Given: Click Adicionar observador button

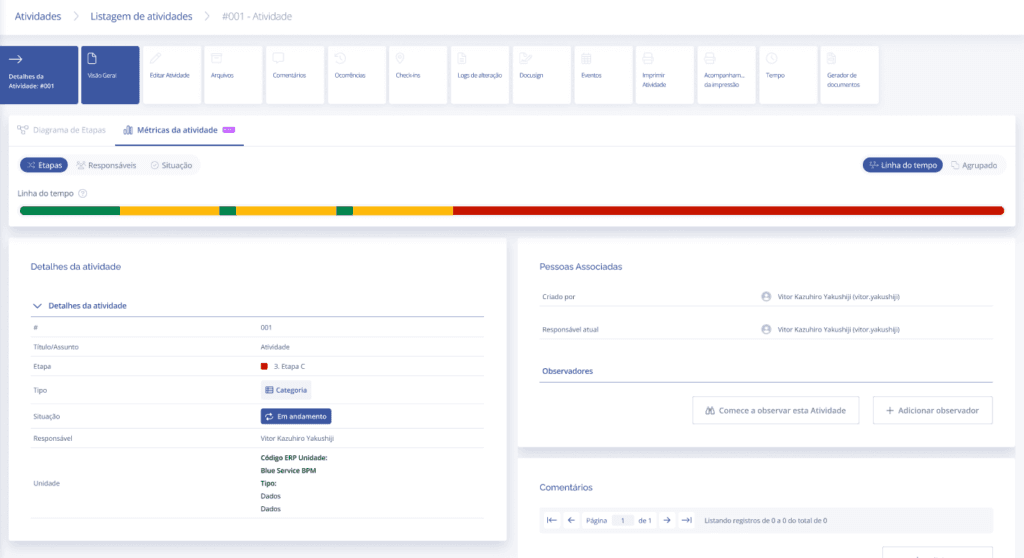Looking at the screenshot, I should coord(933,410).
